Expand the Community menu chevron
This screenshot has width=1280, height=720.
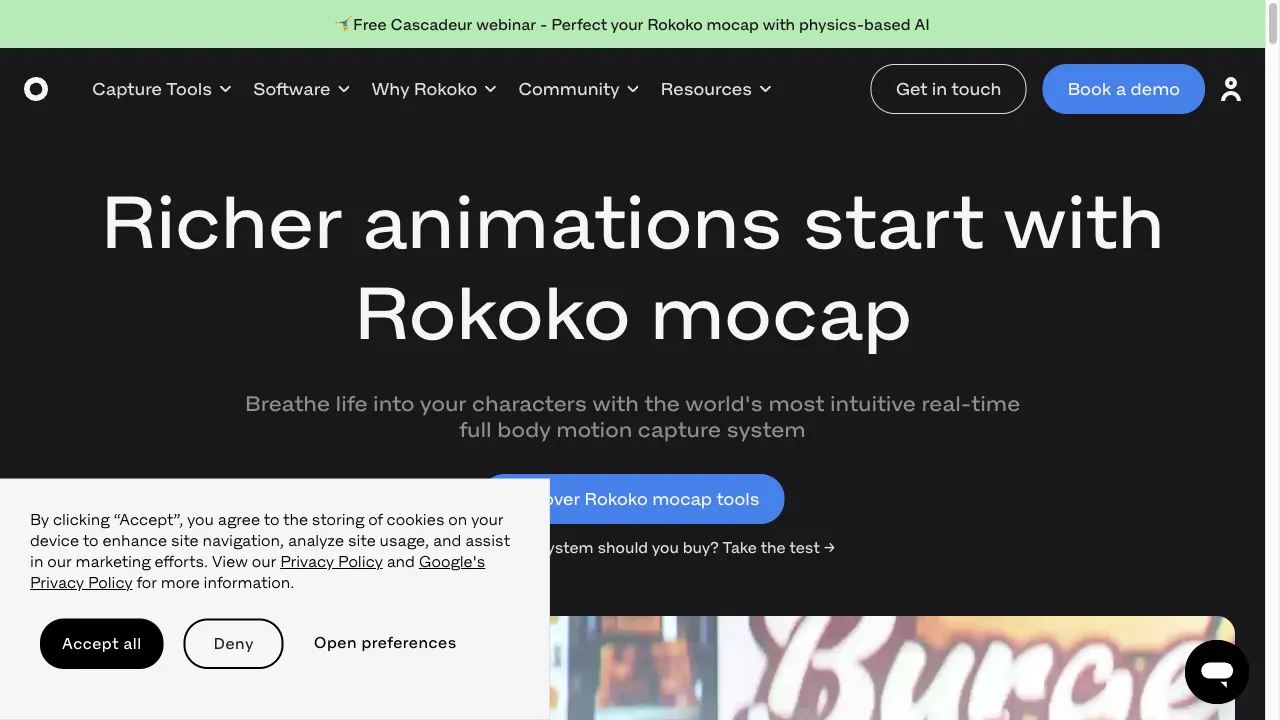[x=633, y=89]
